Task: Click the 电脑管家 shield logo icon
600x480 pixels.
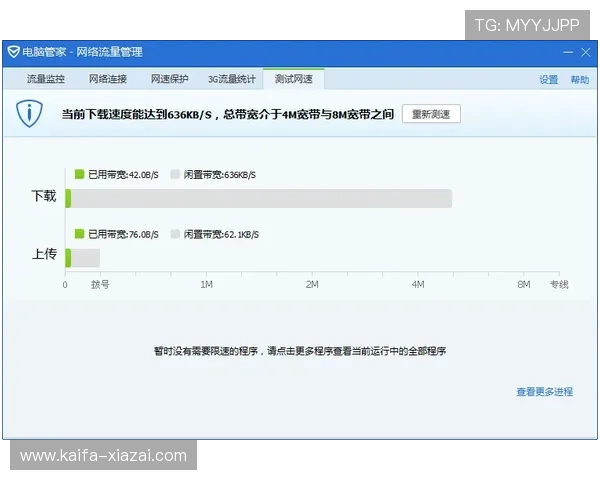Action: (x=13, y=52)
